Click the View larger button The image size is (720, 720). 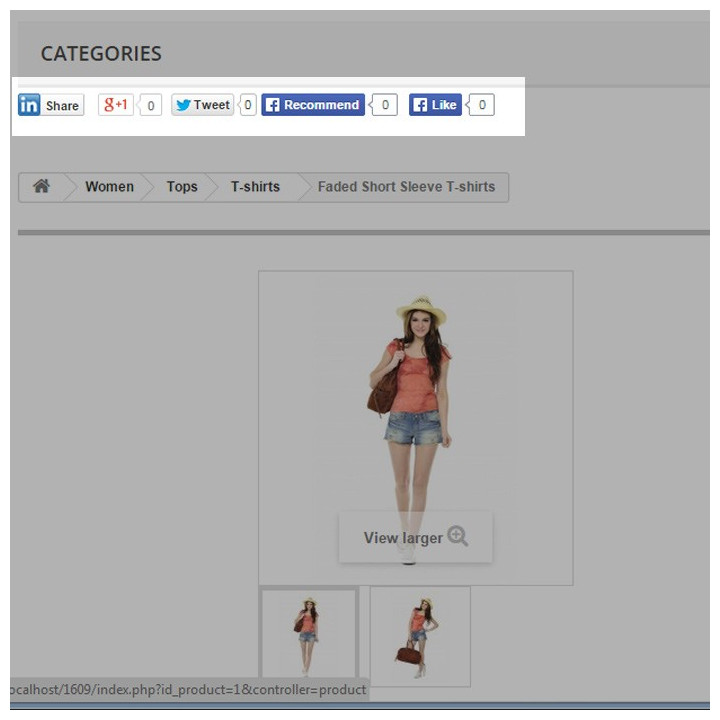pos(416,537)
